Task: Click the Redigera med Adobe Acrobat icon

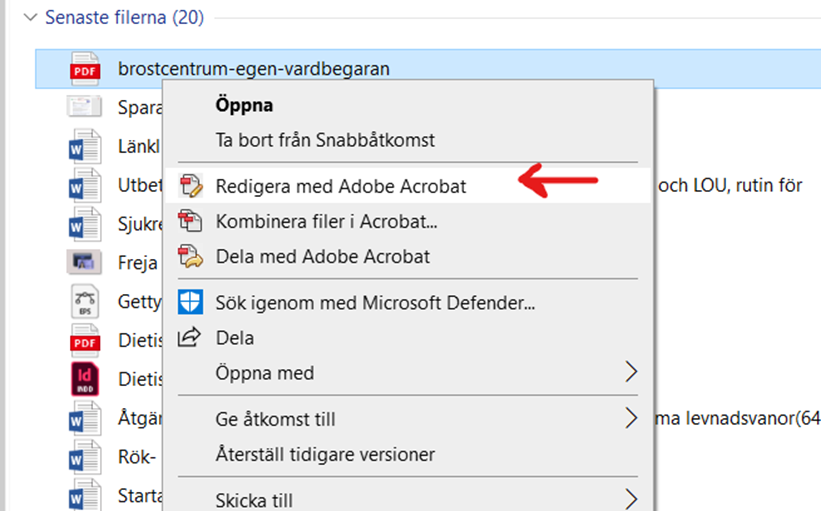Action: point(190,186)
